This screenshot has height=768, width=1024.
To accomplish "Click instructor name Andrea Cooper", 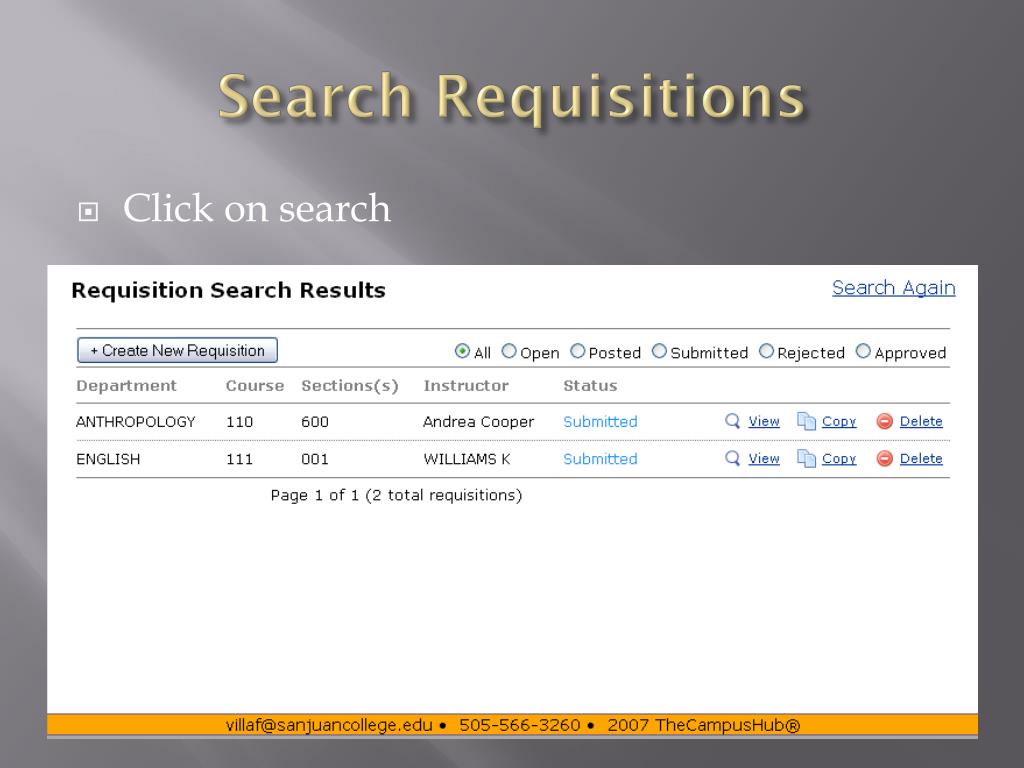I will [478, 422].
